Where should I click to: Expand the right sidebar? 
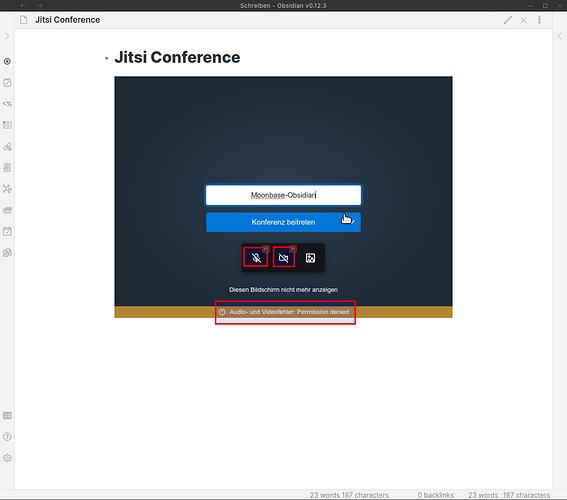click(560, 36)
